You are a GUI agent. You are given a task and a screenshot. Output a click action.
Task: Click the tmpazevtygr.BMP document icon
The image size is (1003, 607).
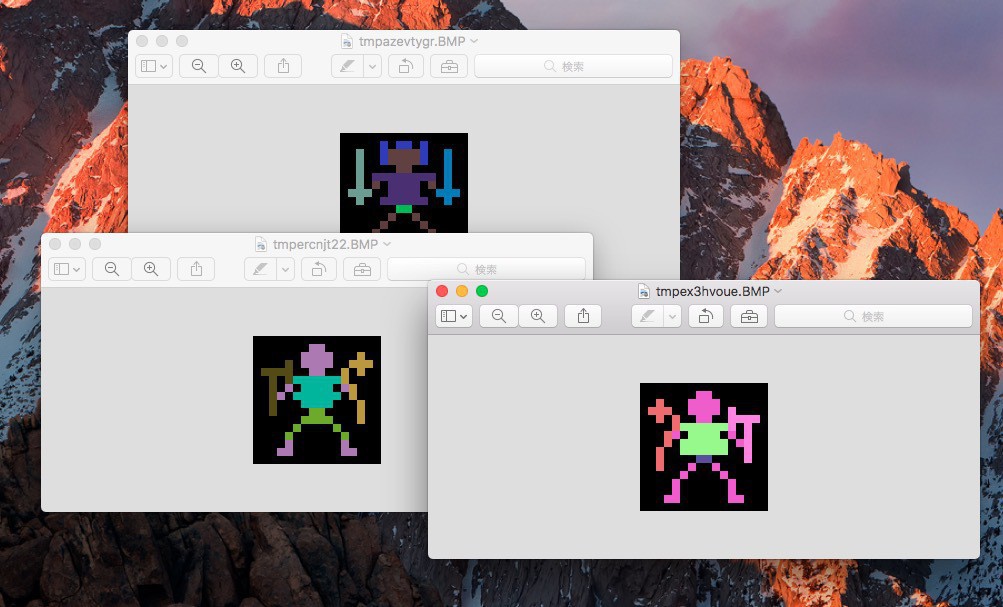pos(347,42)
